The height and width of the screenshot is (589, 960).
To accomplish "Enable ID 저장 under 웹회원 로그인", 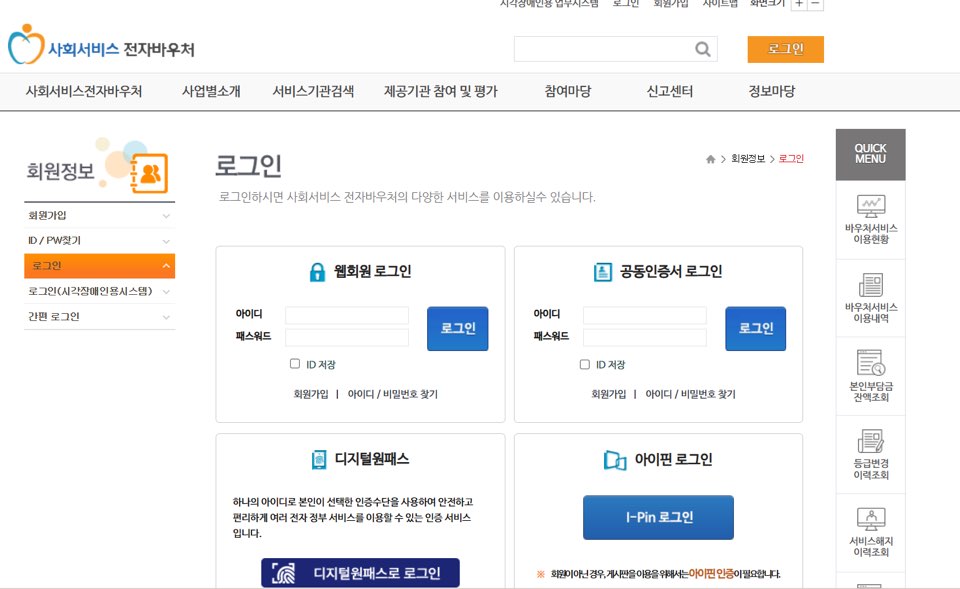I will tap(294, 363).
